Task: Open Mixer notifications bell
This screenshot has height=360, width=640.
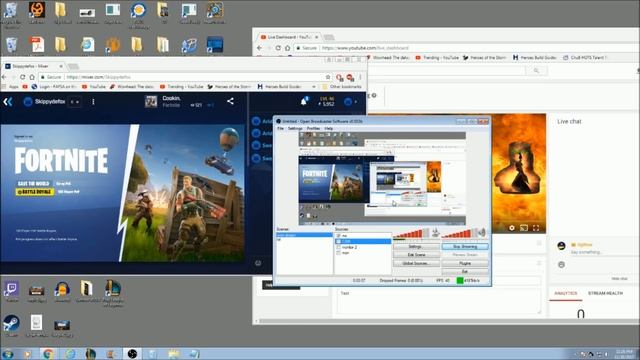Action: (x=304, y=102)
